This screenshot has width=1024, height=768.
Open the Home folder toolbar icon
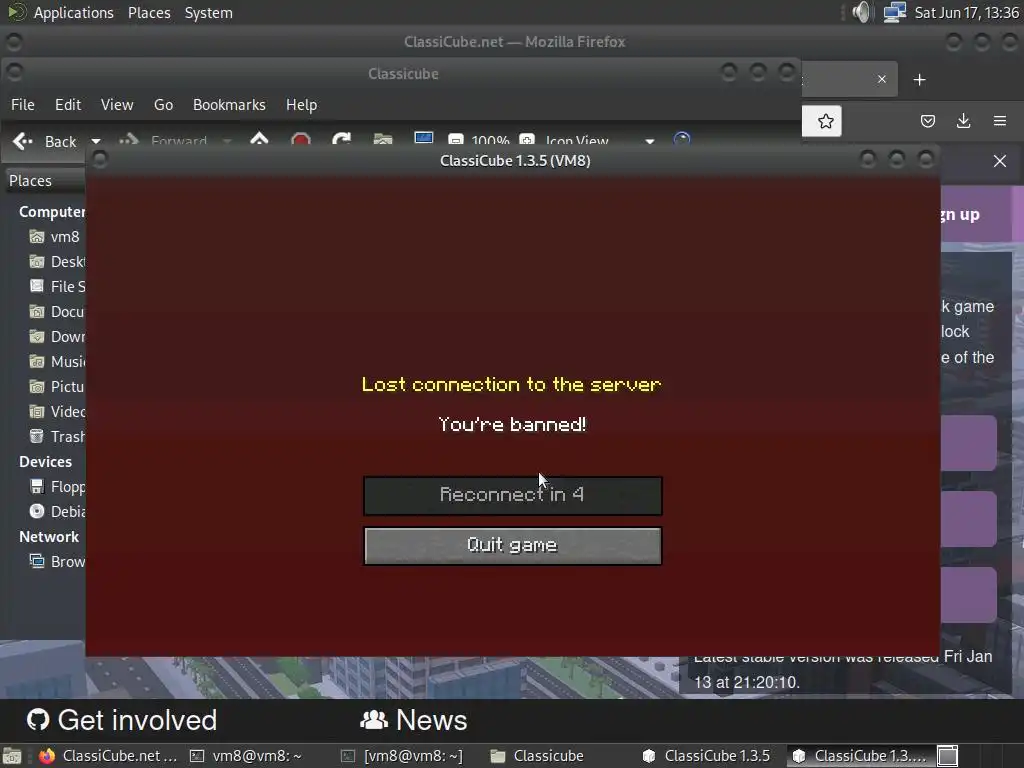click(383, 139)
